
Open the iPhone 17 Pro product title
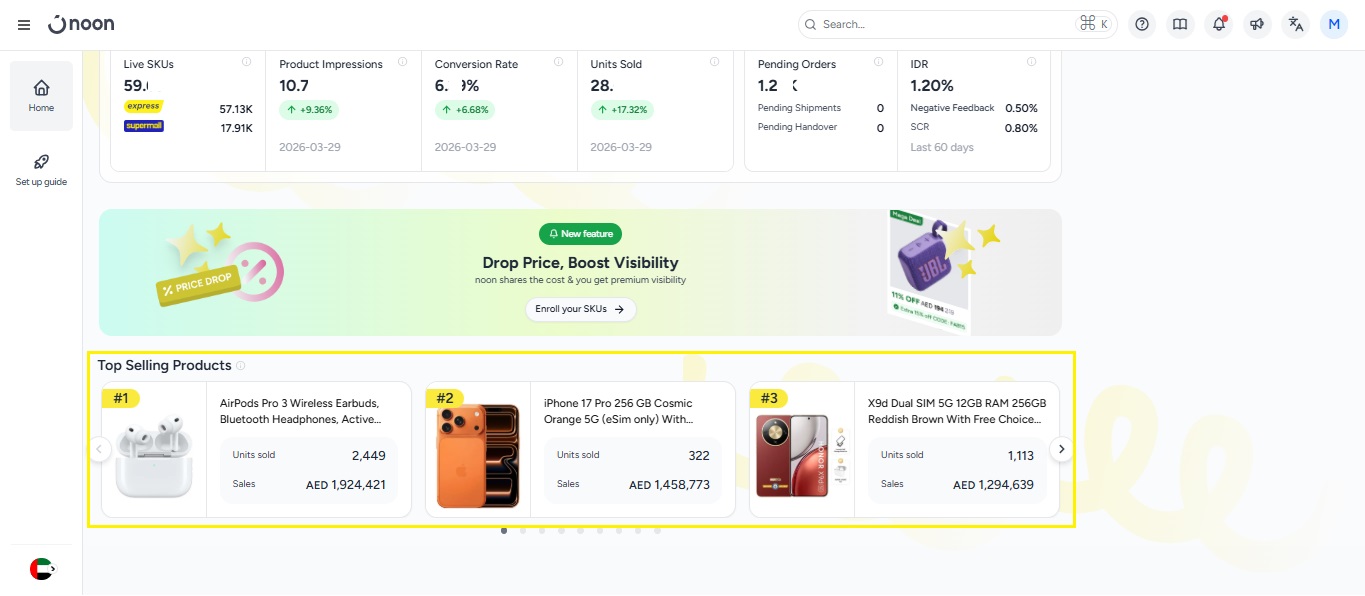pyautogui.click(x=619, y=411)
